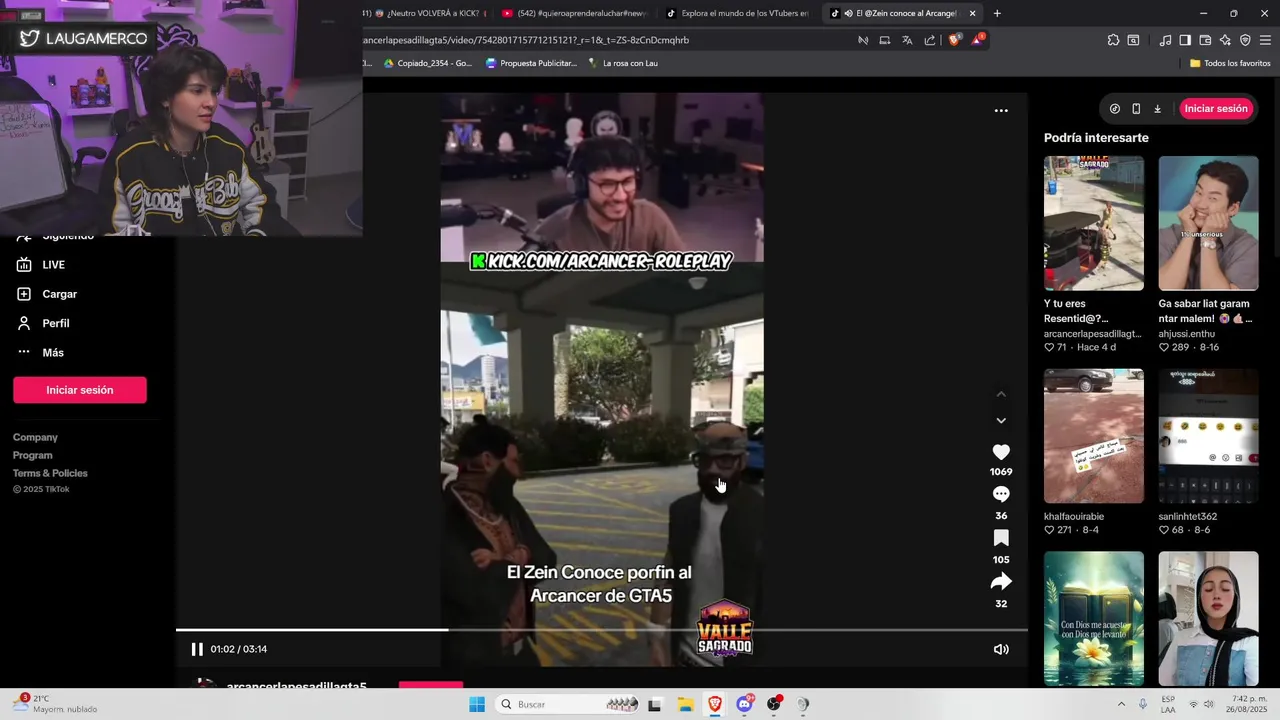
Task: Open the Program footer link
Action: click(x=33, y=455)
